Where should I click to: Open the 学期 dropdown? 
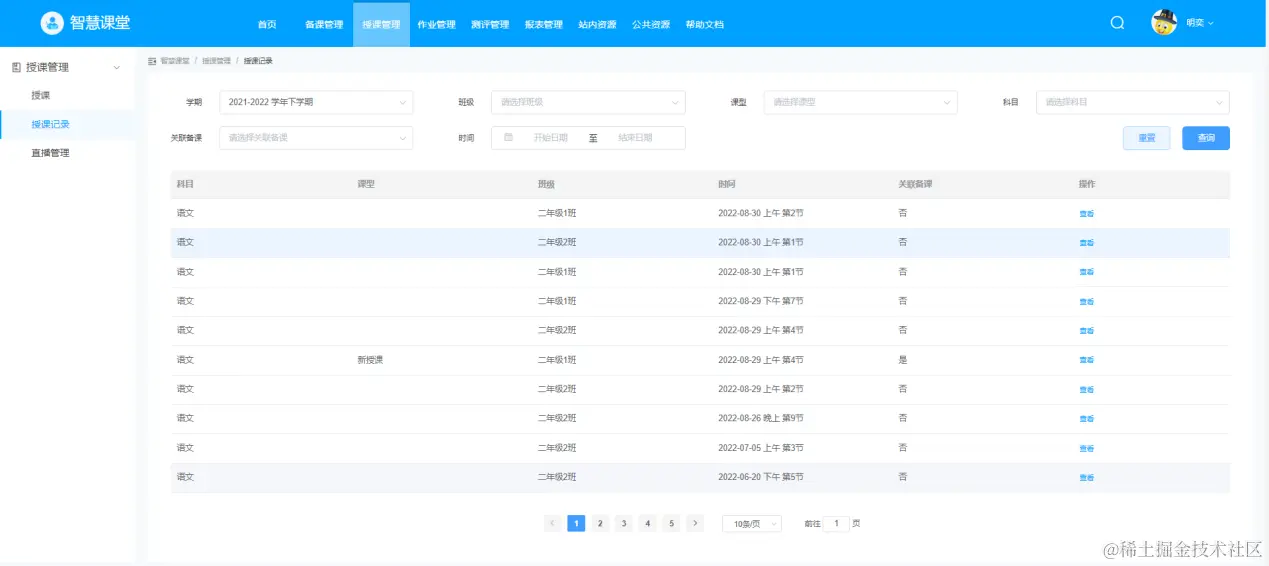316,102
